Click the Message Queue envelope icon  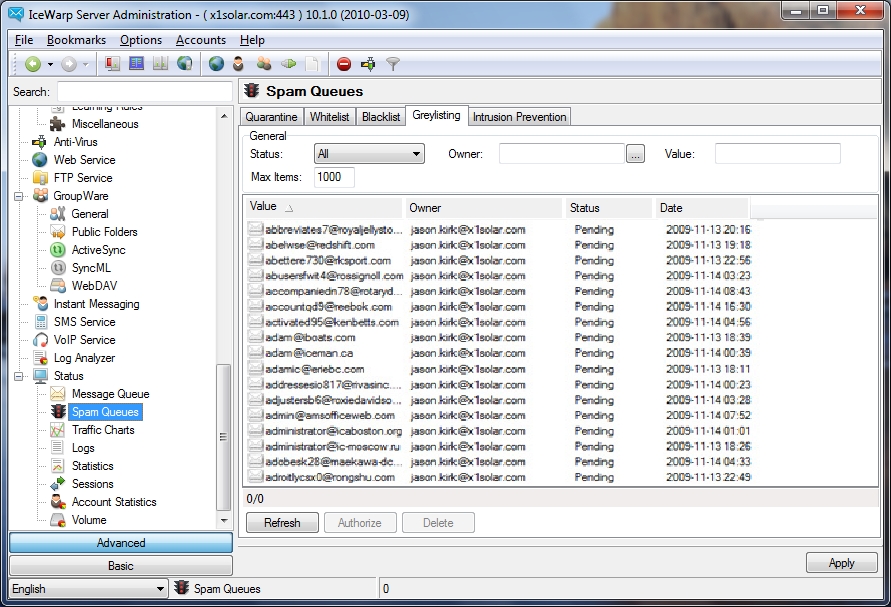point(58,394)
